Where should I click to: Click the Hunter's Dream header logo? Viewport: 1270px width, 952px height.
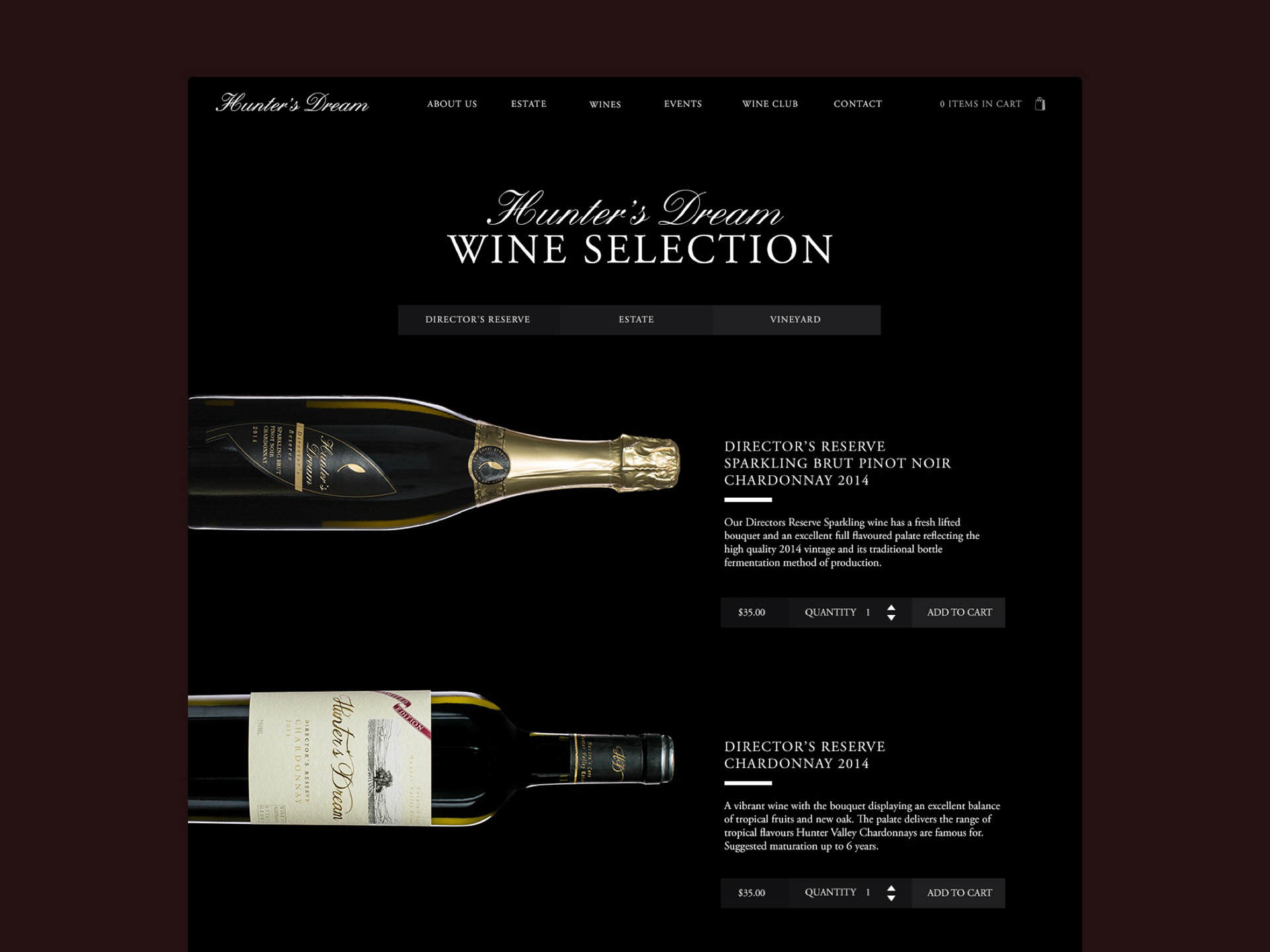[x=292, y=103]
